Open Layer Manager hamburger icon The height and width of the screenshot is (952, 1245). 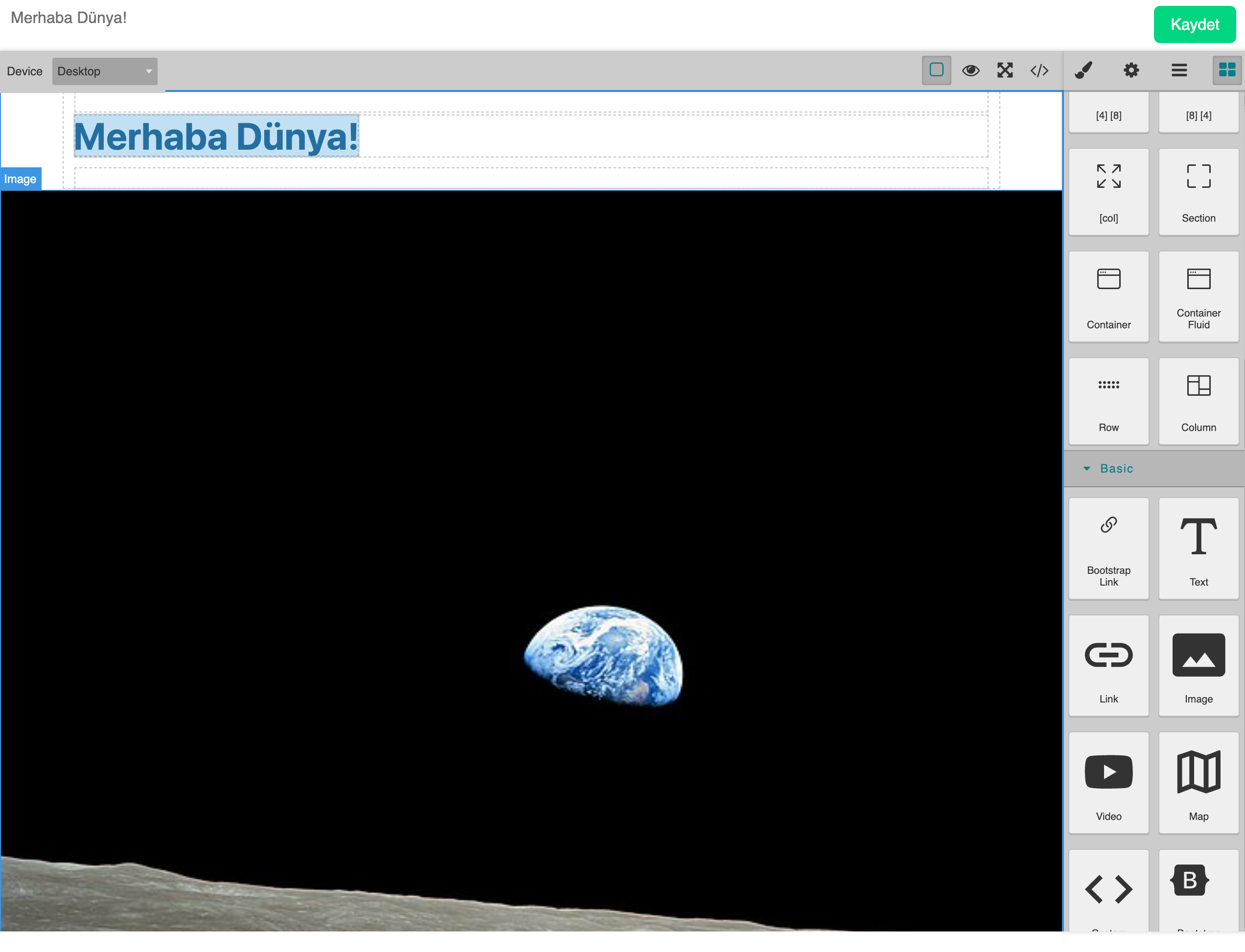coord(1179,70)
